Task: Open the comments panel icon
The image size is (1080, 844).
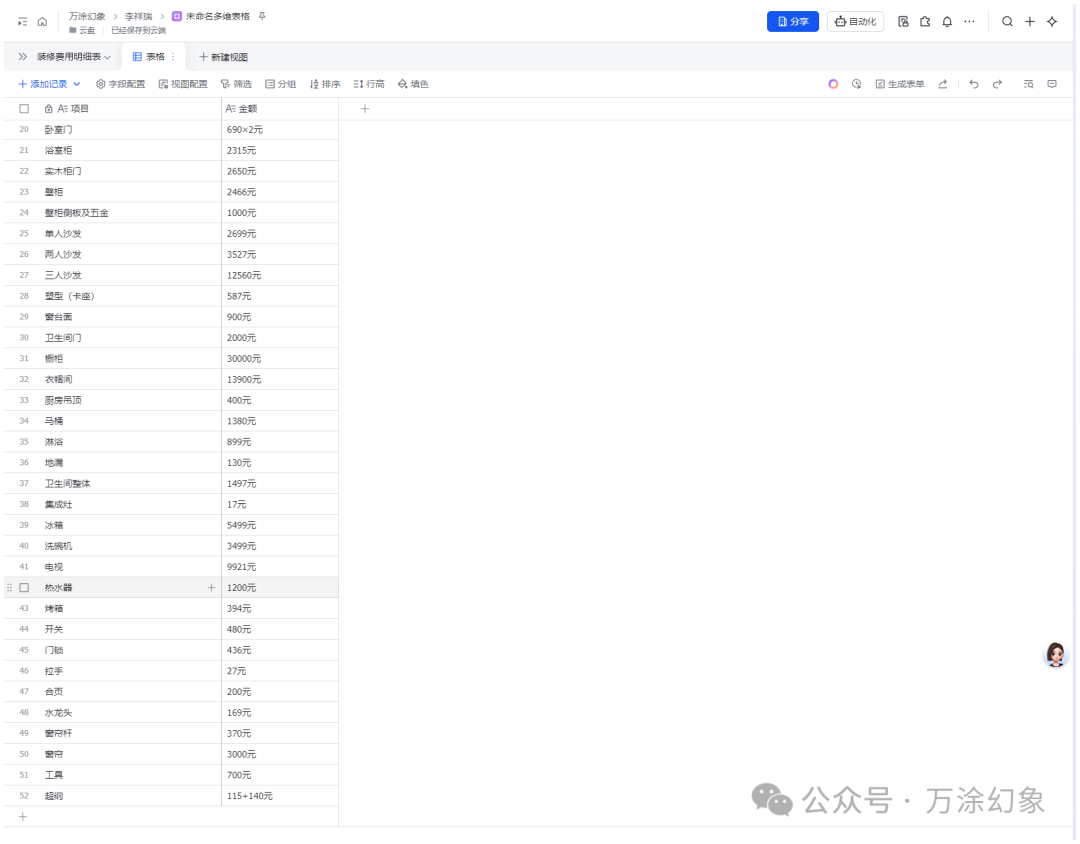Action: [x=1052, y=84]
